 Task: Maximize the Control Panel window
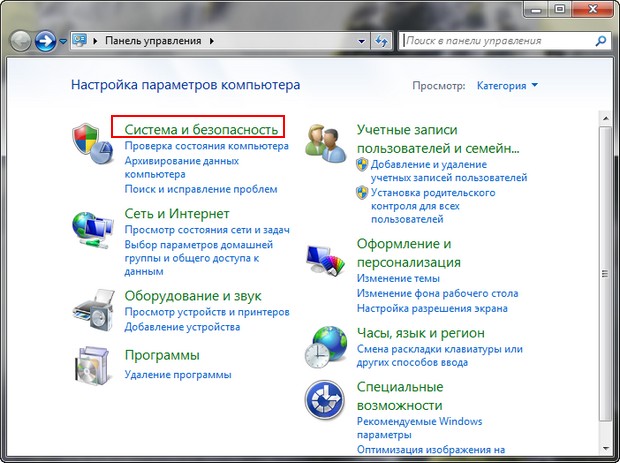560,9
